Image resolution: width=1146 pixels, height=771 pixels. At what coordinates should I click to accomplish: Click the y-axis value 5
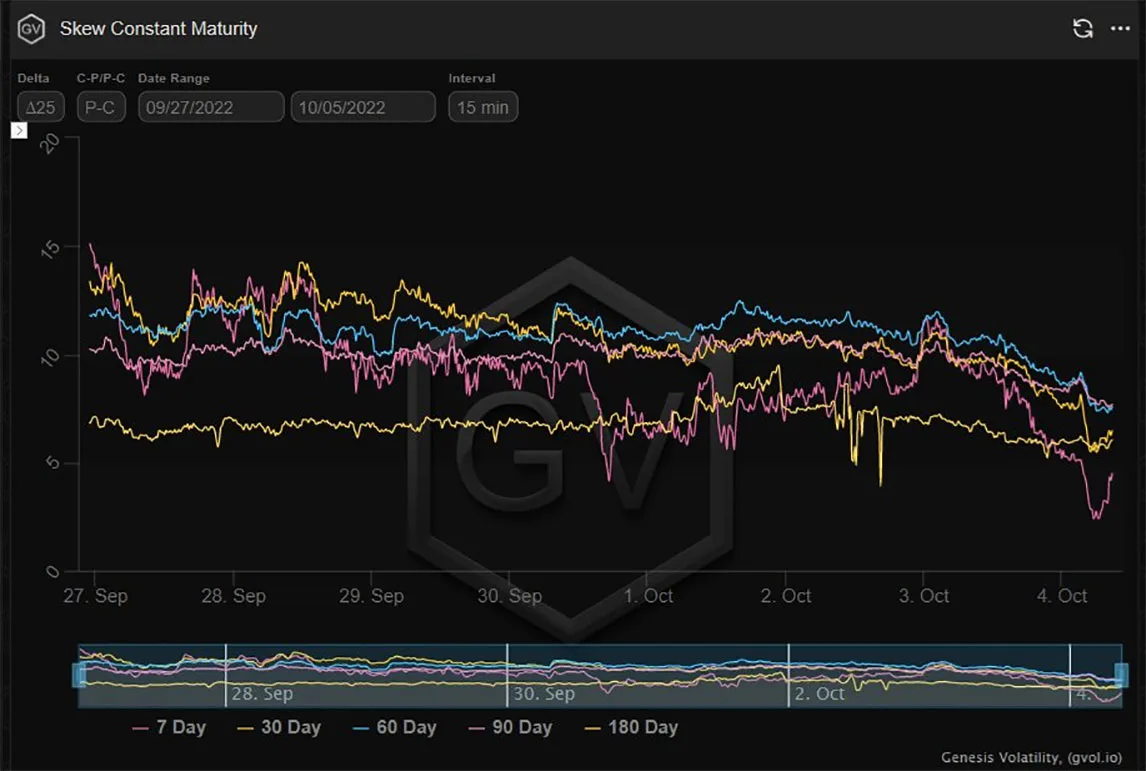(52, 463)
